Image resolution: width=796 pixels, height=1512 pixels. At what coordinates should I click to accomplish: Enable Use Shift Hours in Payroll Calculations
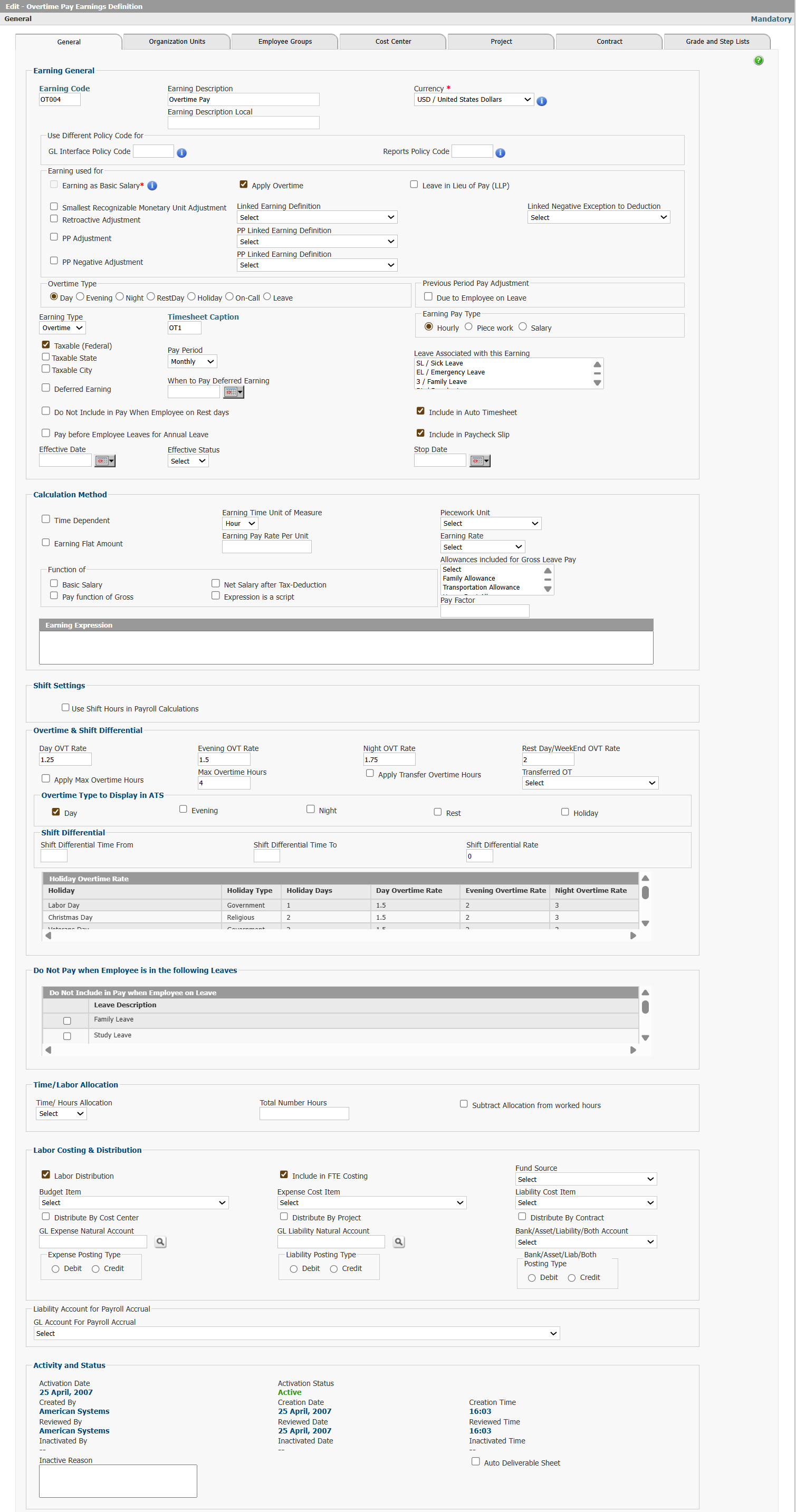click(66, 707)
